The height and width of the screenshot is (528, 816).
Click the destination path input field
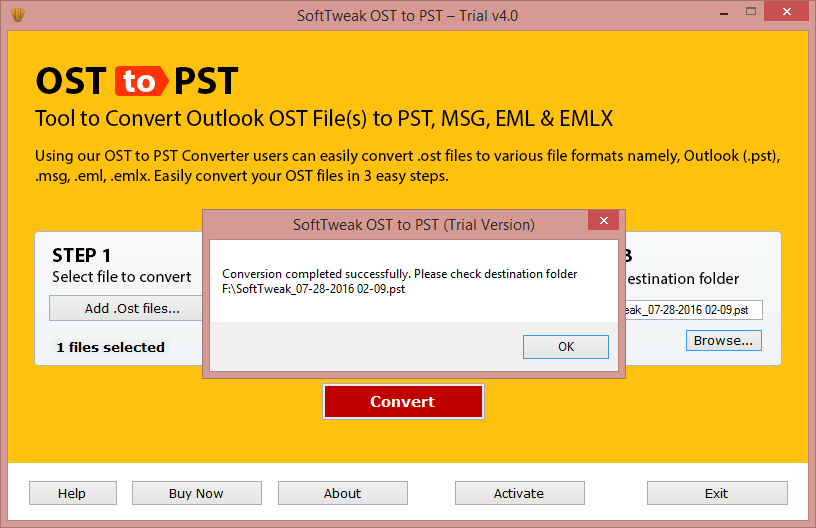[x=694, y=310]
